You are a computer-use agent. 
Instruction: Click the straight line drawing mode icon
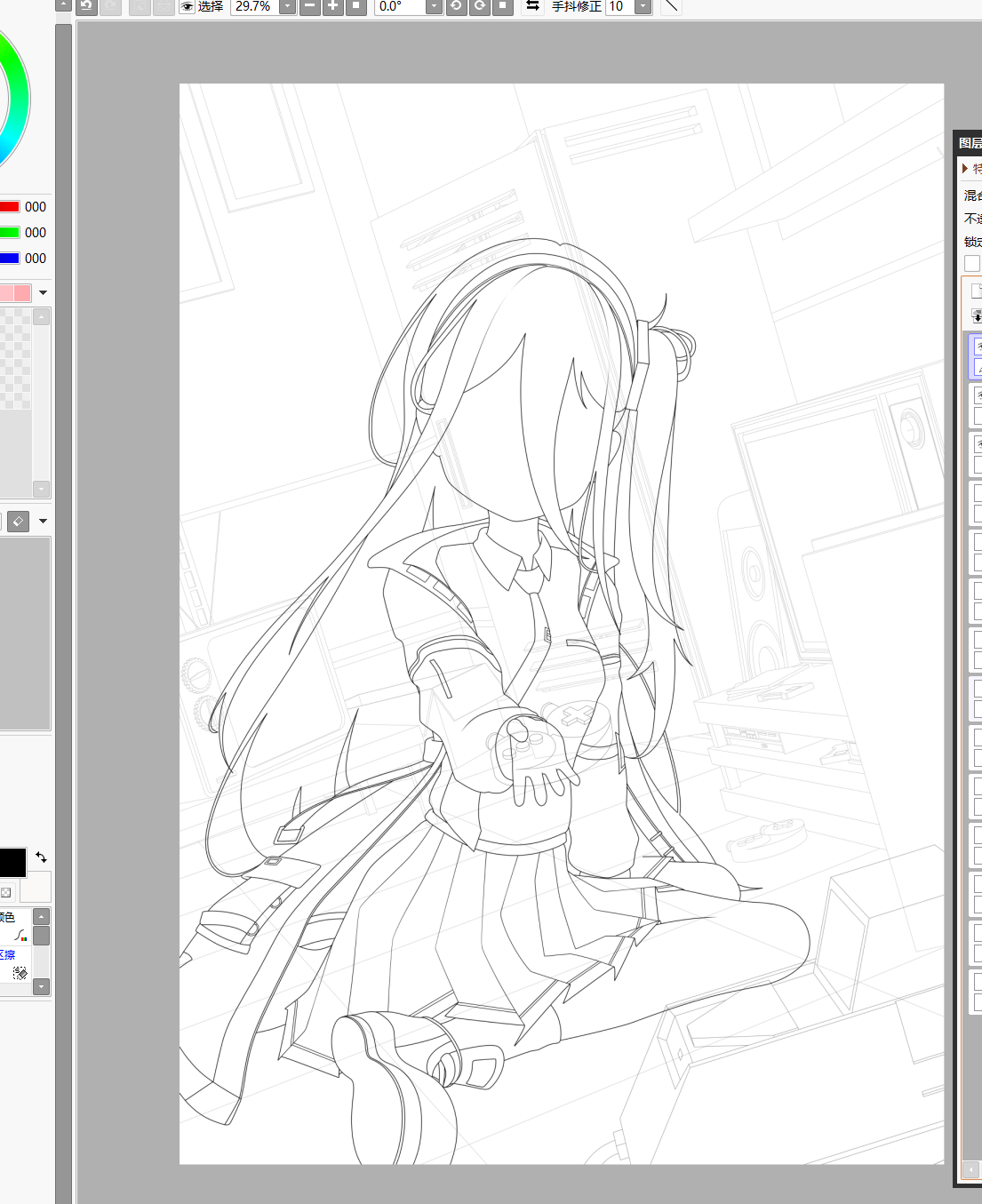(x=672, y=5)
